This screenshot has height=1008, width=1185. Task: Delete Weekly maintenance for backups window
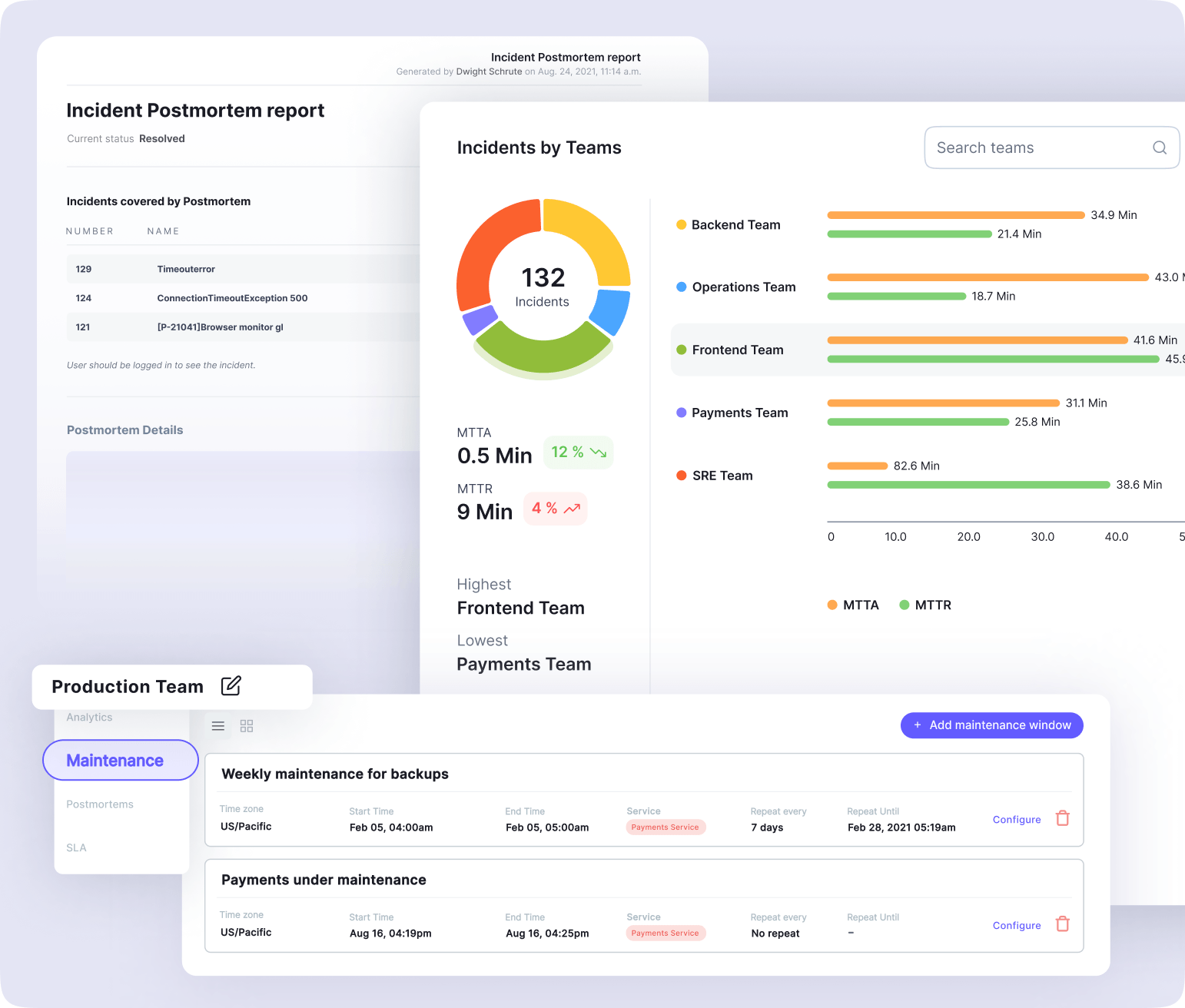click(1062, 818)
